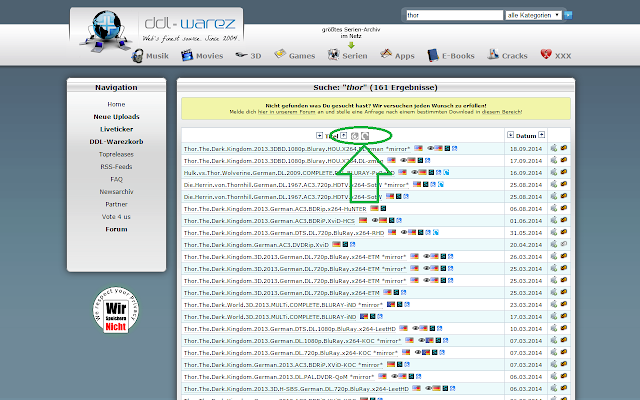Add 26.03.2014 ETM release to basket
This screenshot has width=640, height=400.
[553, 256]
